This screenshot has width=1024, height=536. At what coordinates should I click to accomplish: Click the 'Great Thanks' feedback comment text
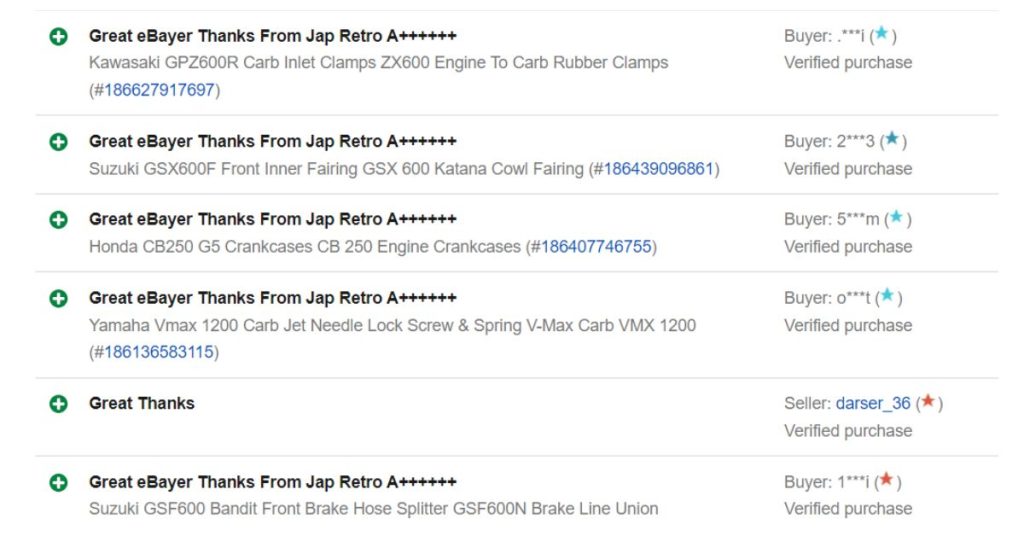pos(142,403)
